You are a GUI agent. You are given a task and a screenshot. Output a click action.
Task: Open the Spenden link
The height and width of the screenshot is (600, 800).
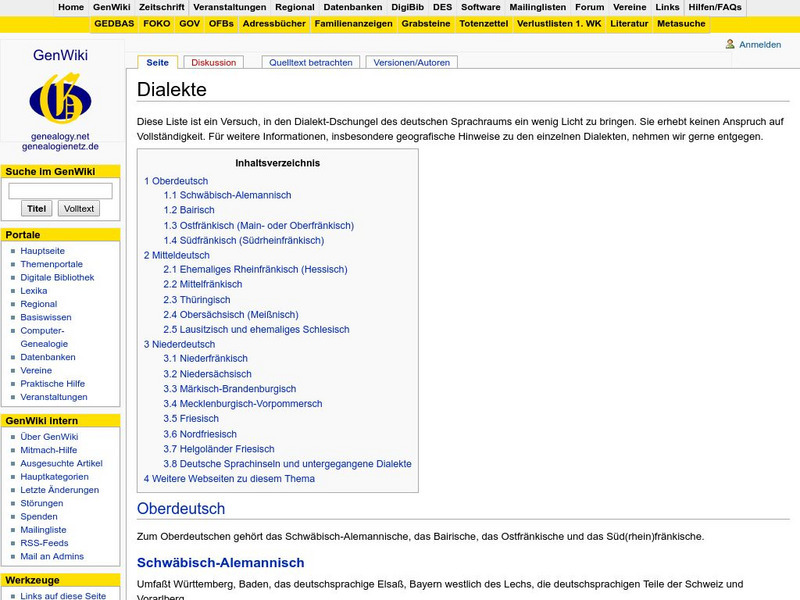coord(39,516)
